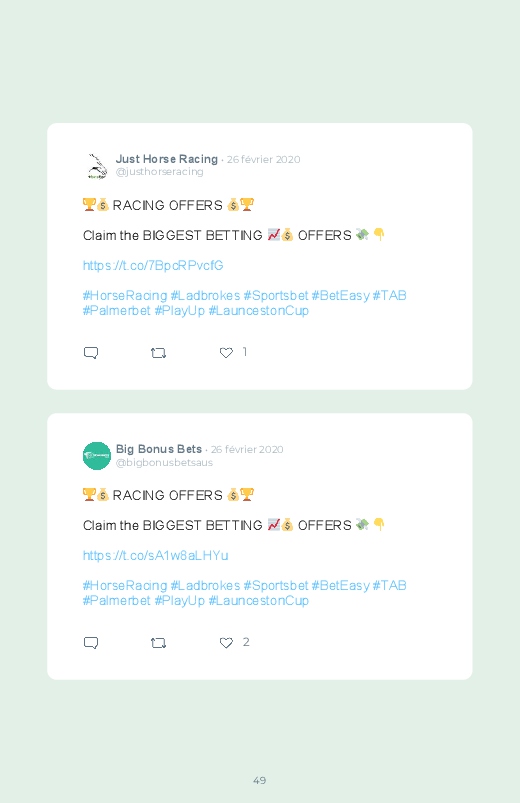The height and width of the screenshot is (803, 520).
Task: Click #HorseRacing hashtag in second tweet
Action: tap(125, 585)
